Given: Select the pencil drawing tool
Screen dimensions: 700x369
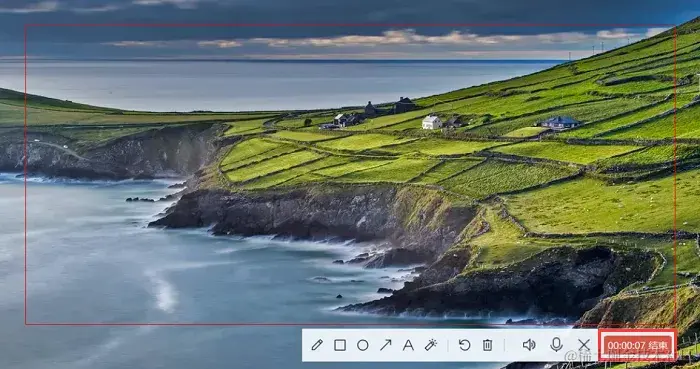Looking at the screenshot, I should click(317, 345).
